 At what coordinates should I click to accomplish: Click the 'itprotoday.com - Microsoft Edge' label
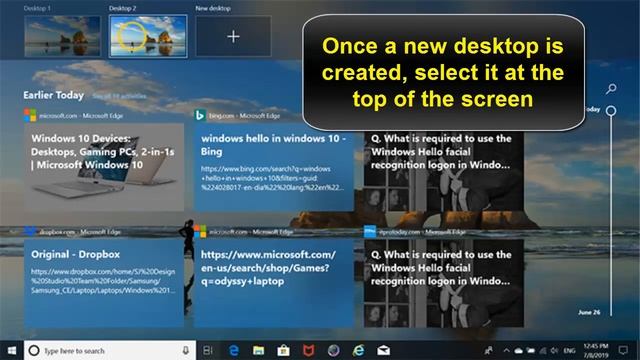point(422,232)
